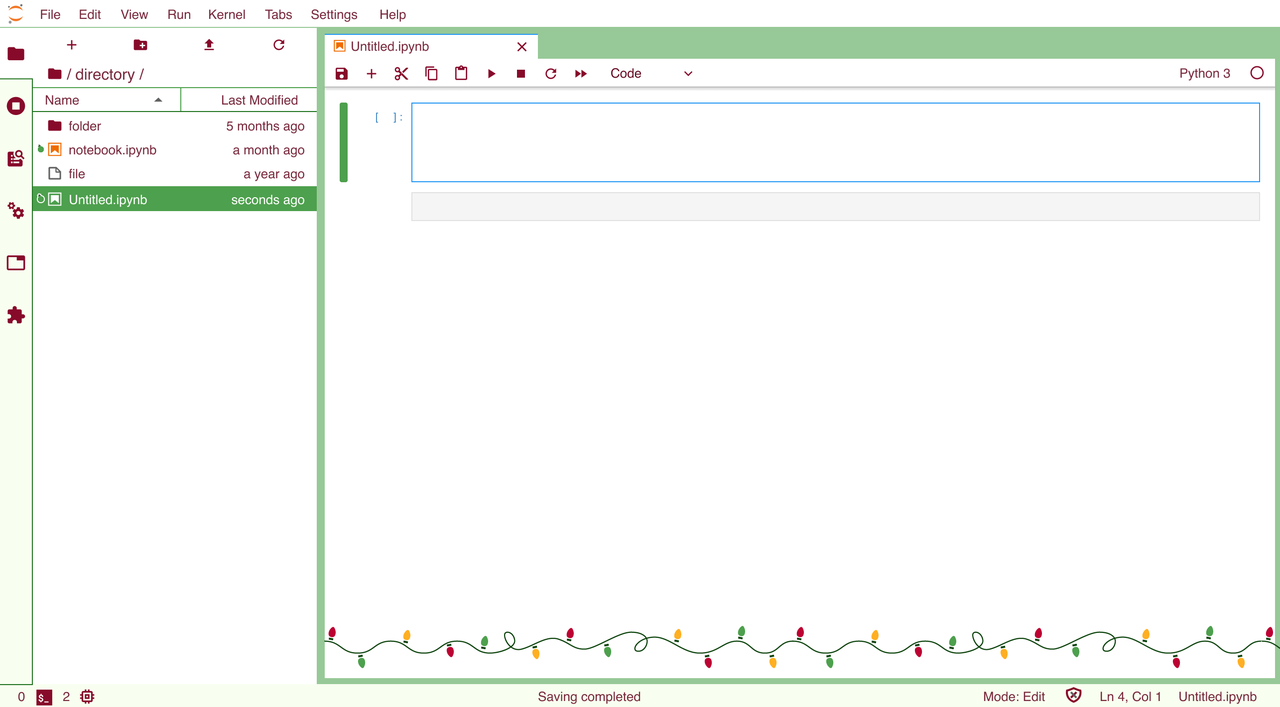Upload files using the upload arrow icon
The width and height of the screenshot is (1280, 707).
point(209,45)
